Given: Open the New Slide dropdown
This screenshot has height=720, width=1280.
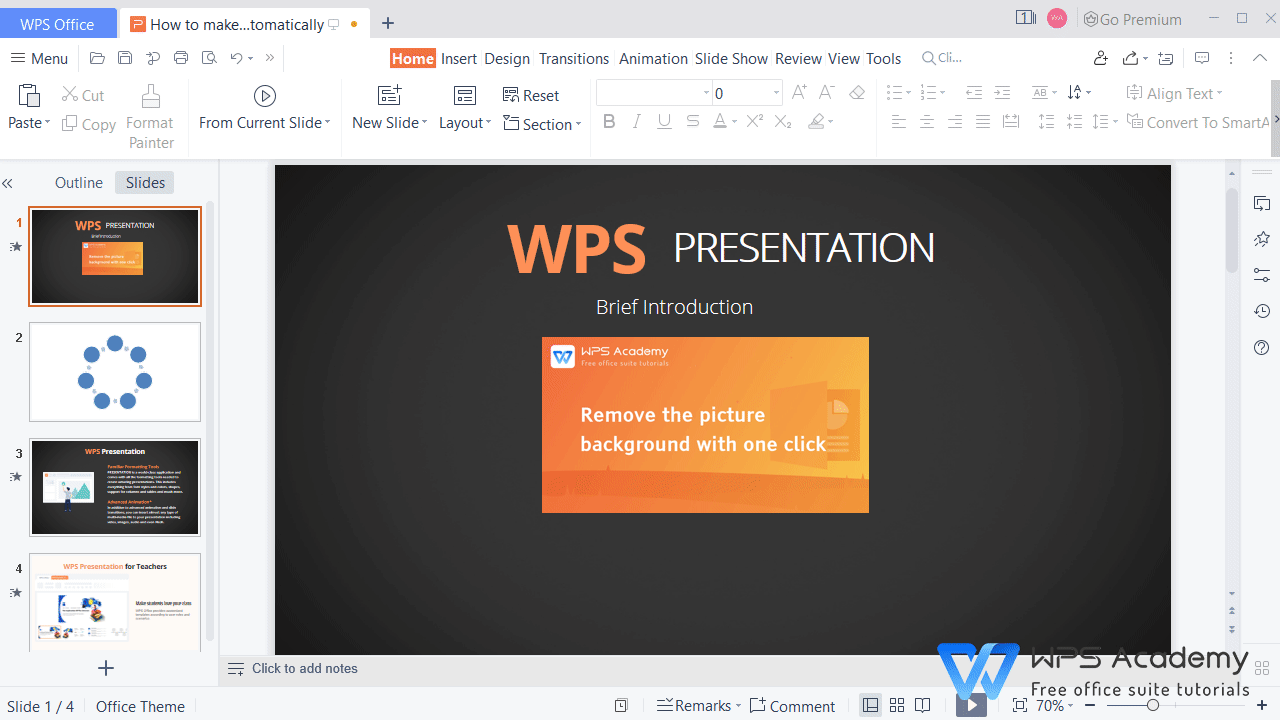Looking at the screenshot, I should click(424, 123).
